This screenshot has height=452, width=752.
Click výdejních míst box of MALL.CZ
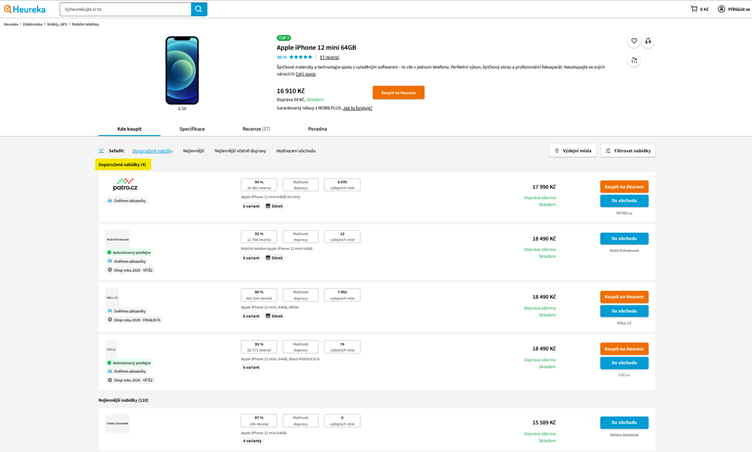pyautogui.click(x=342, y=295)
